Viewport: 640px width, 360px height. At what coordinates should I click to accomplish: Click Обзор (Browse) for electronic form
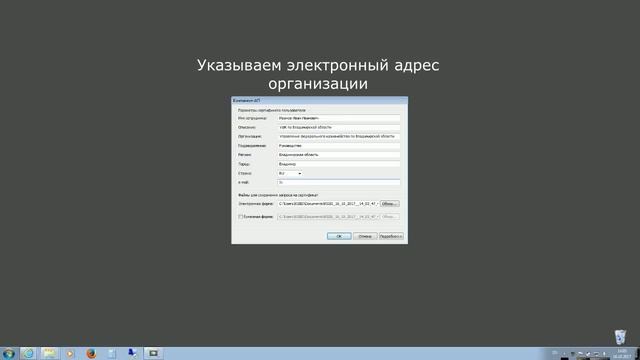pos(390,203)
